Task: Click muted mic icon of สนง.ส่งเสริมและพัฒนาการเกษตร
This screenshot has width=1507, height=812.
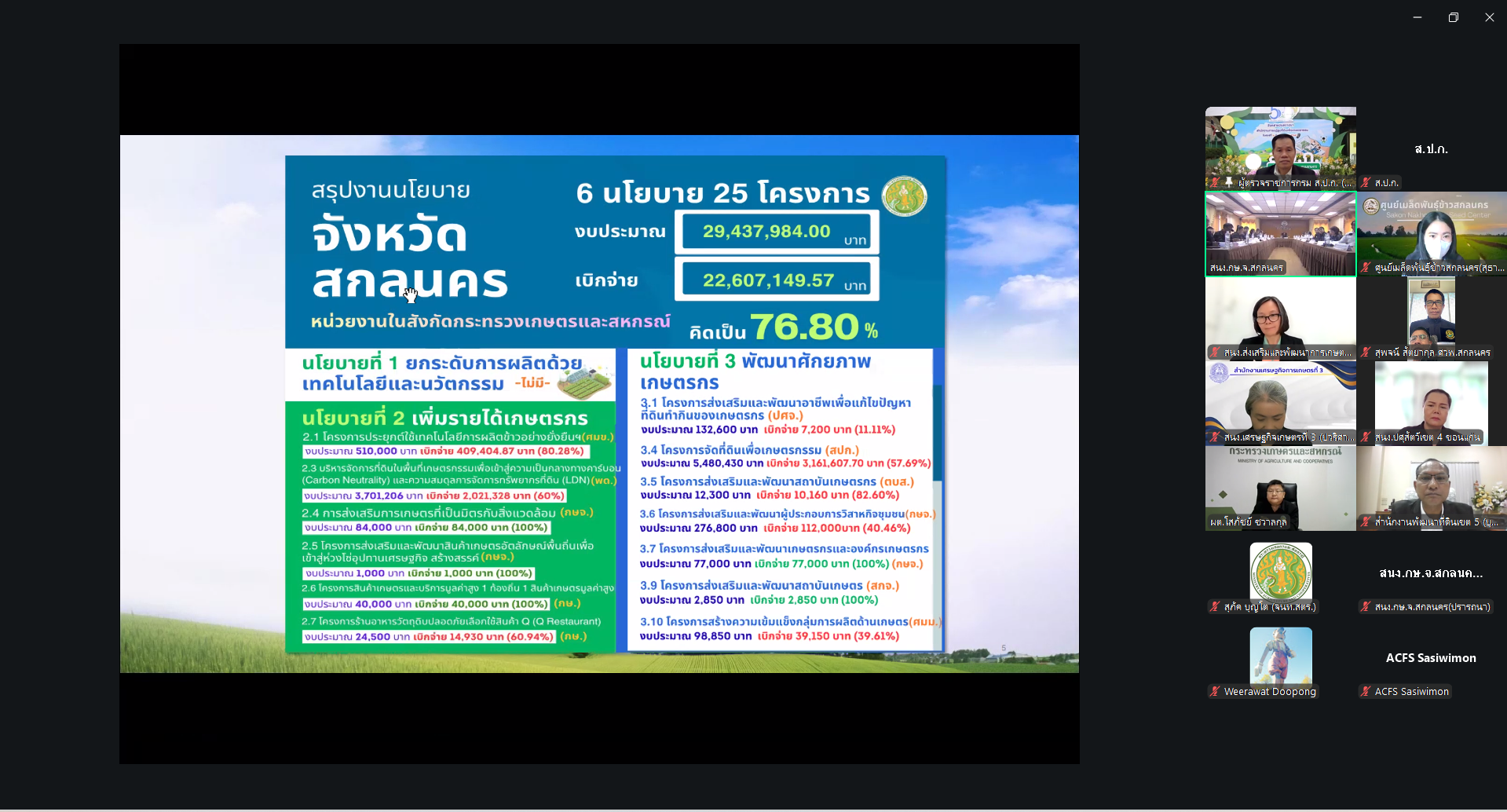Action: 1216,353
